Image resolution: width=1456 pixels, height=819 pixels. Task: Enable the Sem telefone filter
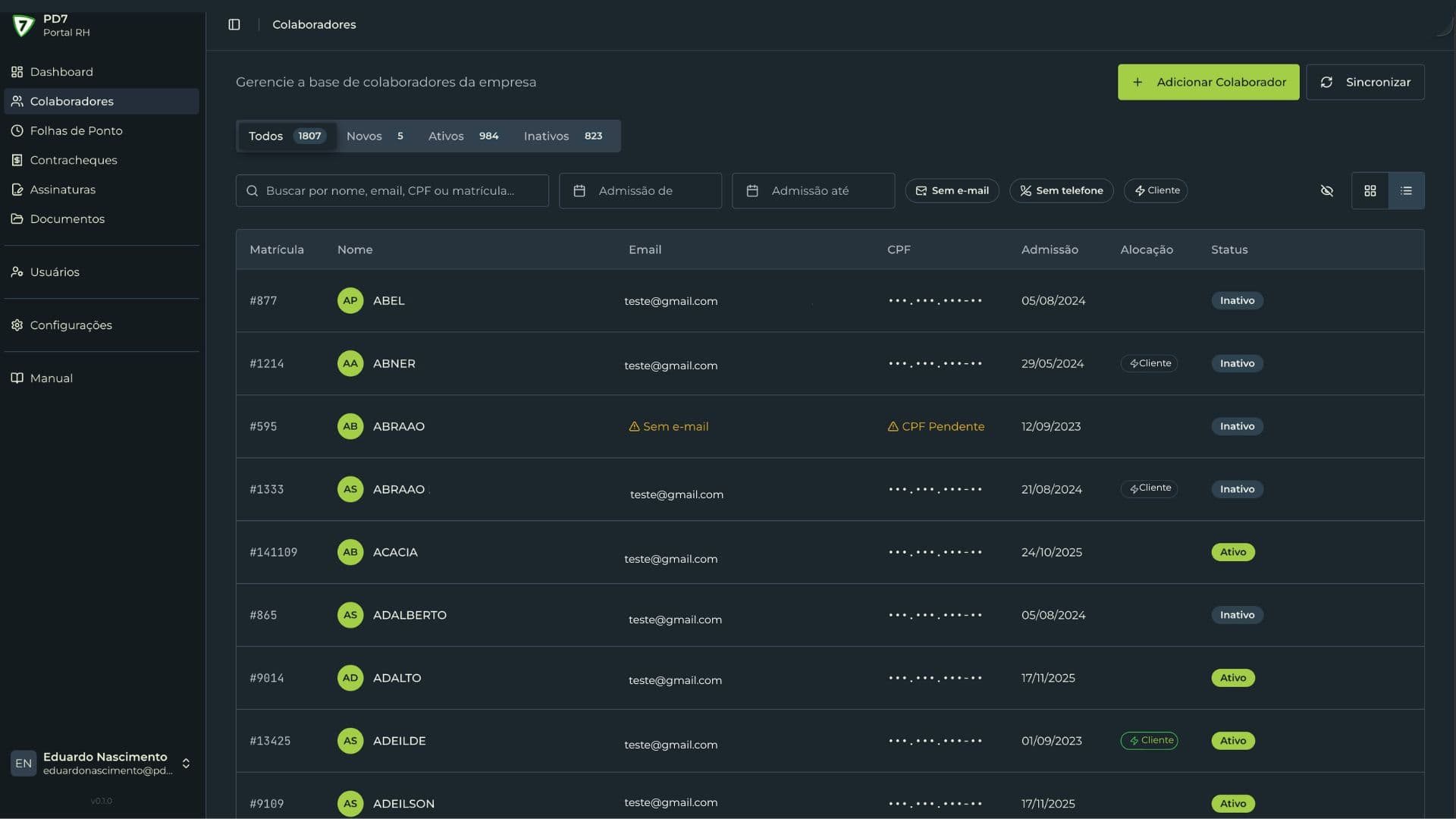(1061, 191)
